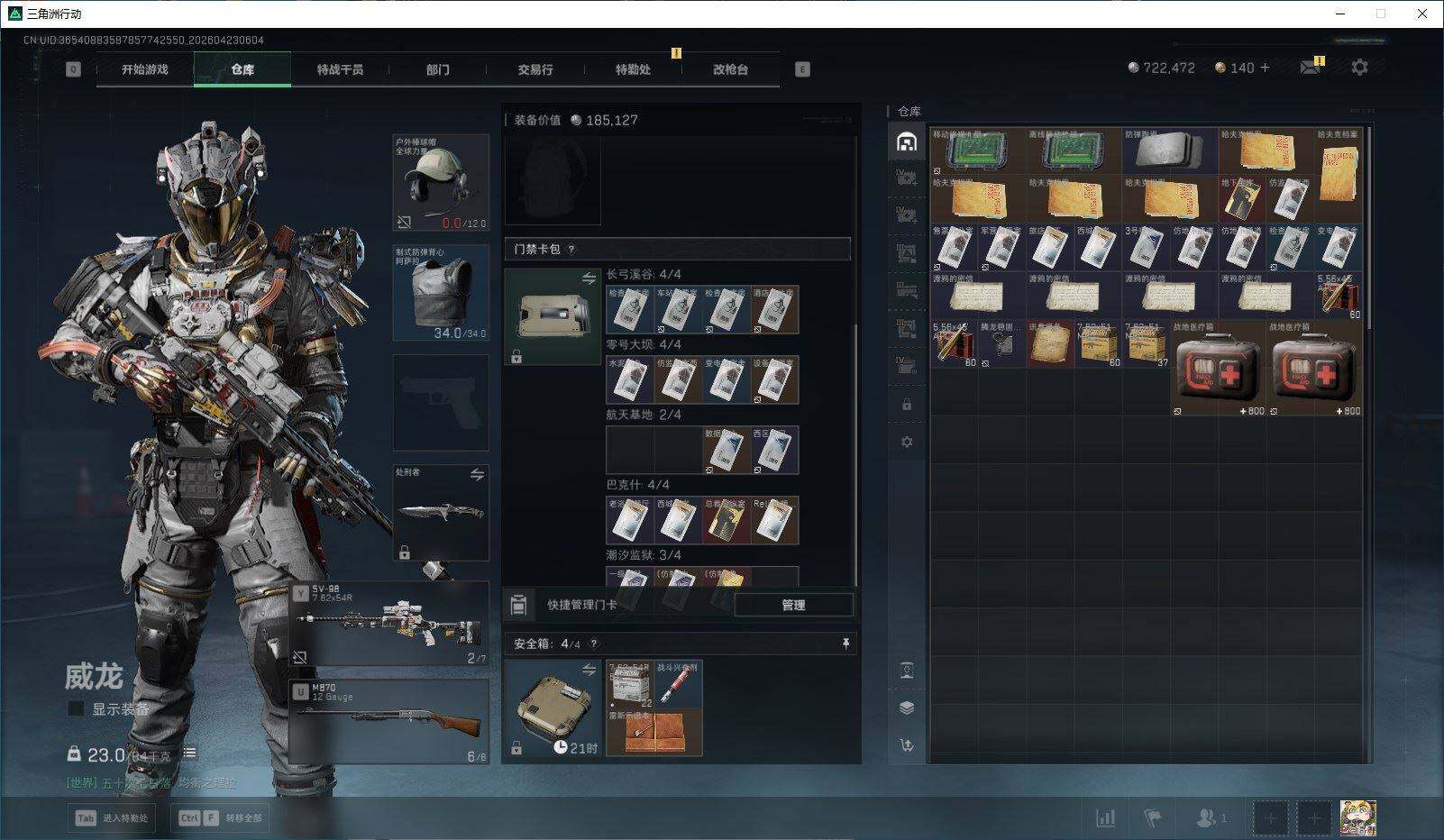This screenshot has height=840, width=1444.
Task: Click the E key hint right of tabs
Action: tap(802, 69)
